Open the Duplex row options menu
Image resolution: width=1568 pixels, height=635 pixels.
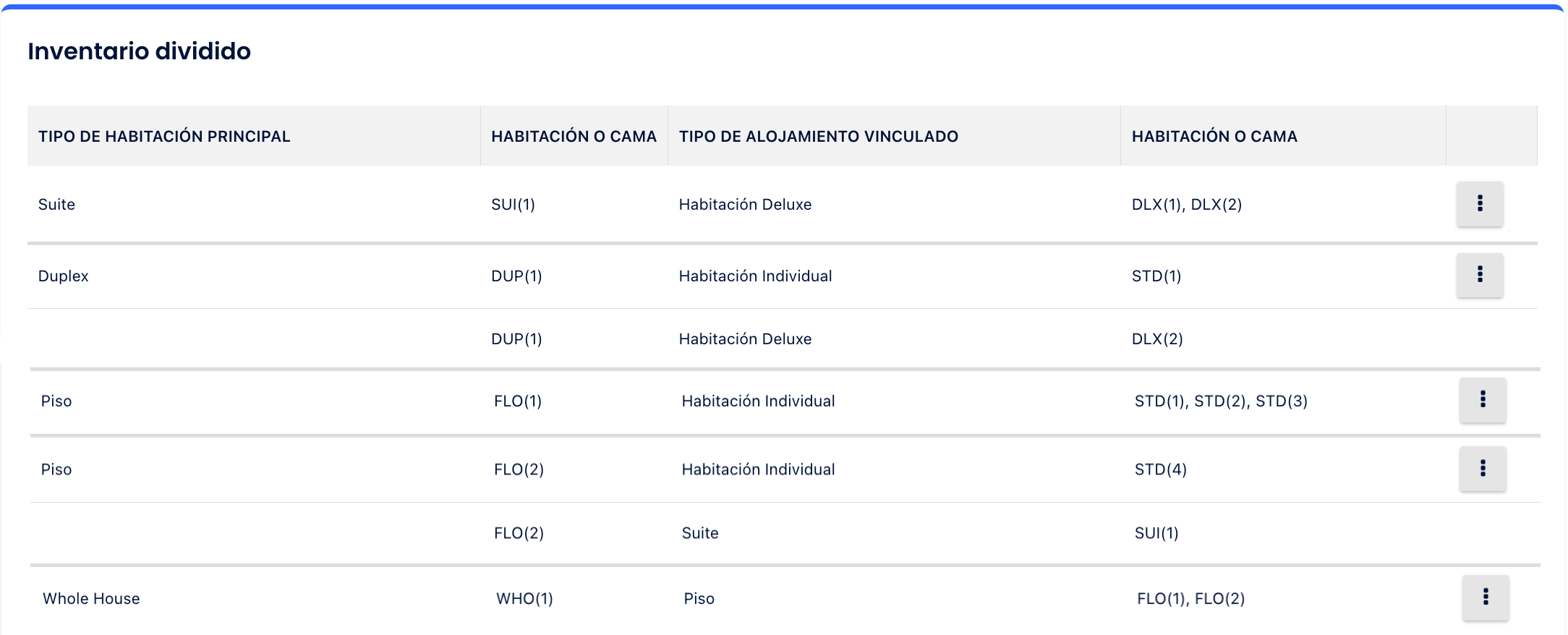click(1480, 275)
